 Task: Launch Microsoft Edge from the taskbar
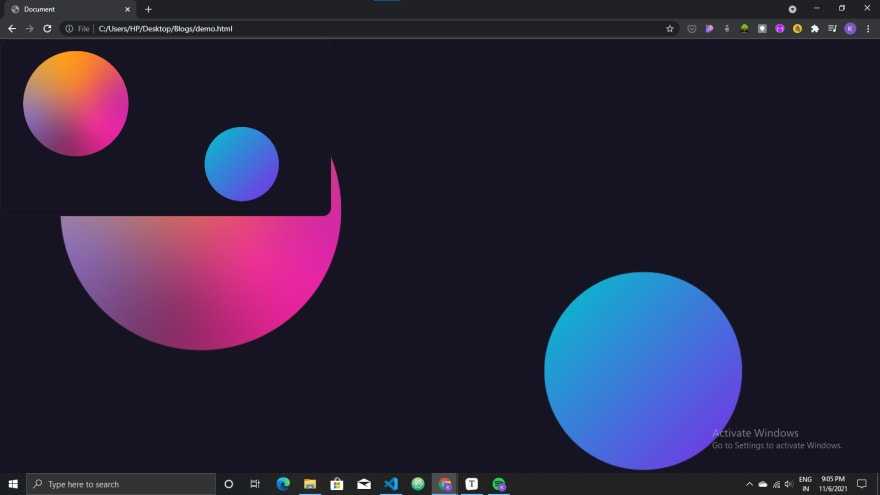point(283,484)
